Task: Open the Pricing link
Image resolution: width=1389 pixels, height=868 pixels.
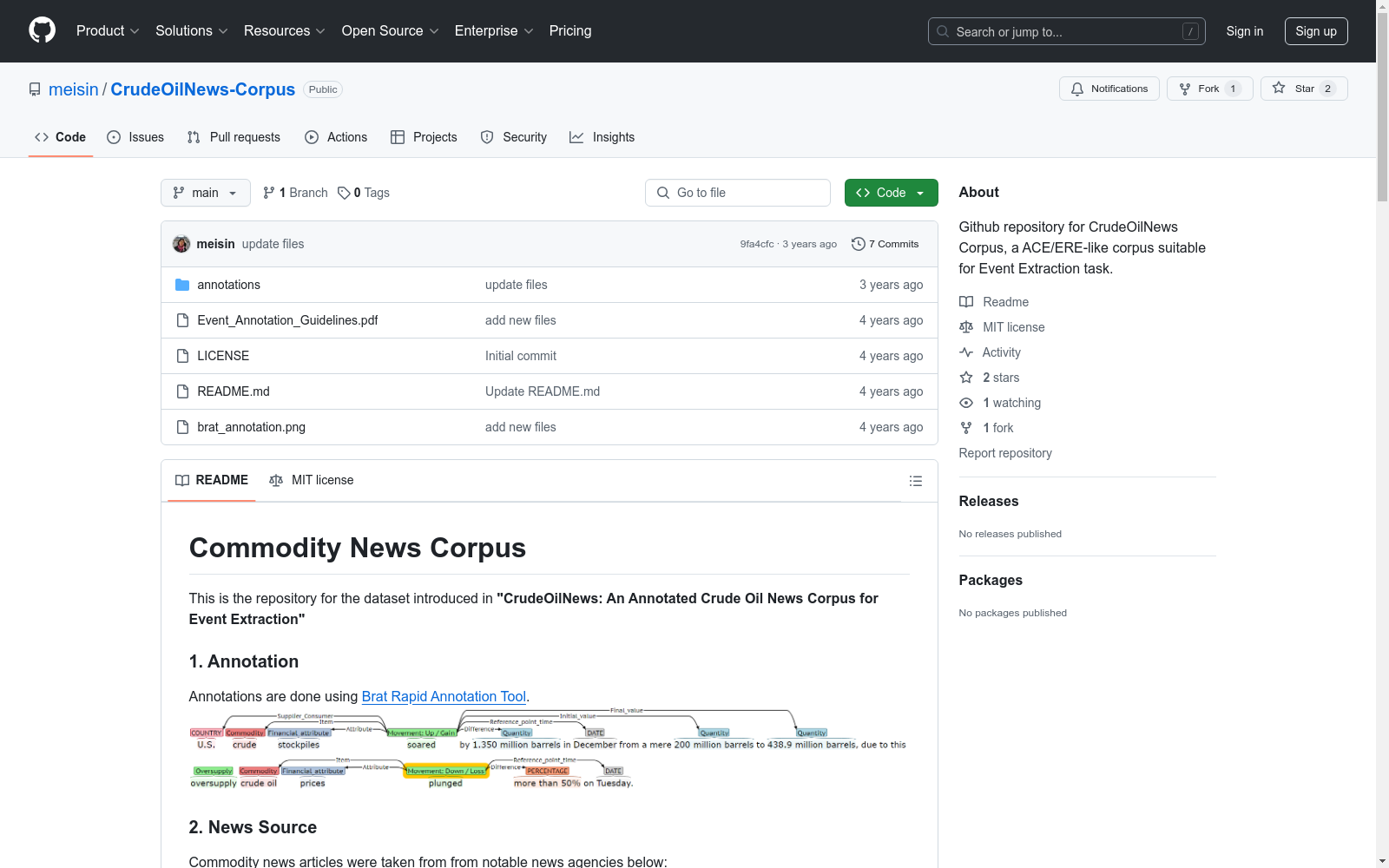Action: click(x=570, y=31)
